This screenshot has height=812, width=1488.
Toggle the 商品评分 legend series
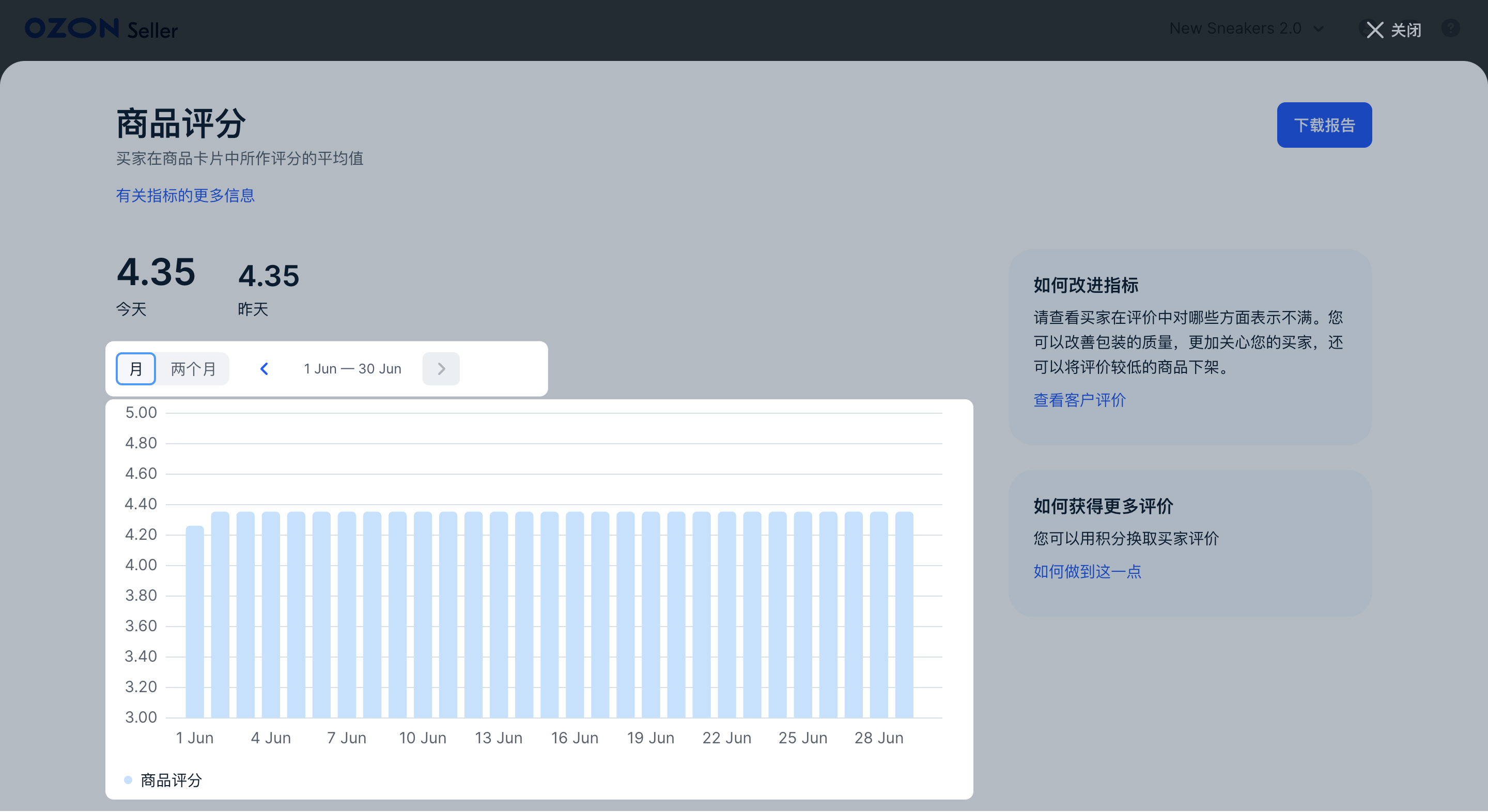coord(168,781)
